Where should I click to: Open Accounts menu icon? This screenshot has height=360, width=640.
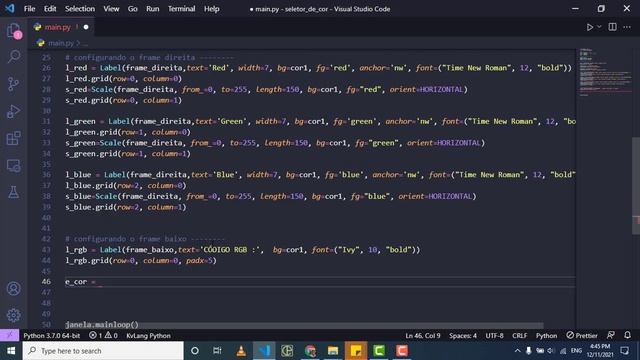point(13,289)
